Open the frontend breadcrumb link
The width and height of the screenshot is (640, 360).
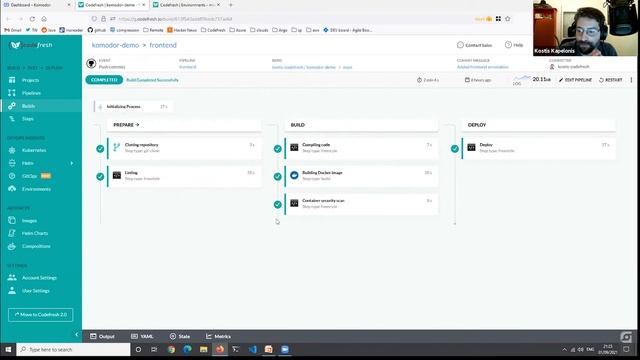pyautogui.click(x=163, y=45)
